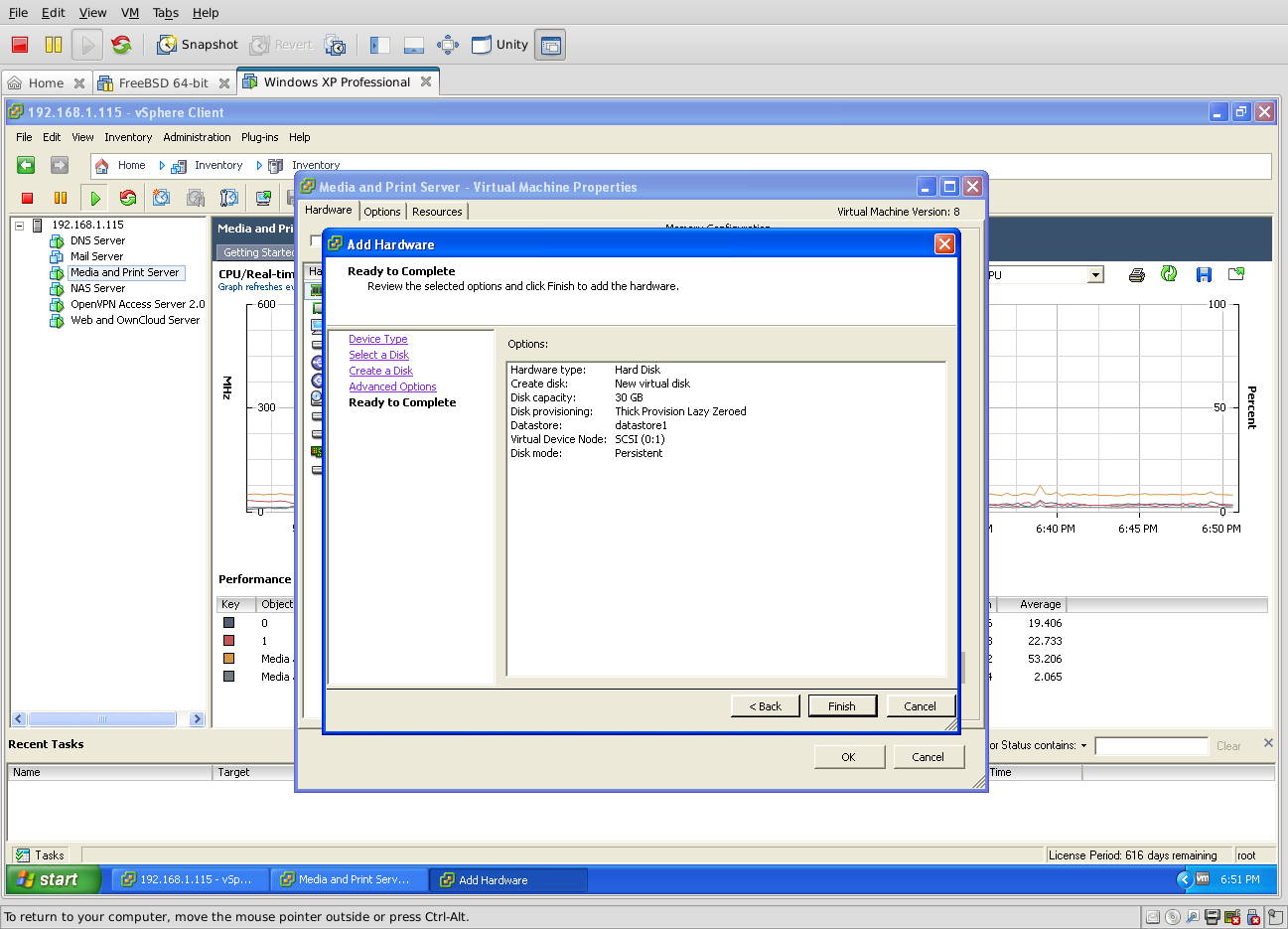This screenshot has height=929, width=1288.
Task: Collapse the 192.168.1.115 host tree node
Action: click(19, 226)
